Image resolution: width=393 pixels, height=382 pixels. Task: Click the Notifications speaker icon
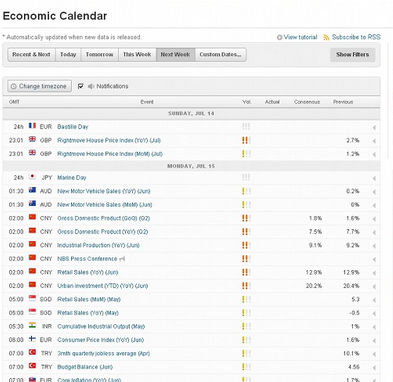click(91, 86)
